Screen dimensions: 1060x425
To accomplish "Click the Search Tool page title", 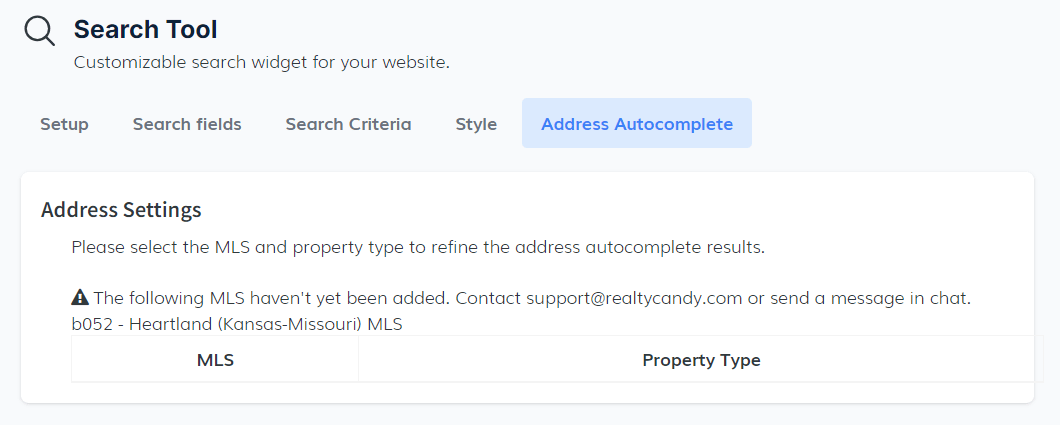I will click(145, 30).
